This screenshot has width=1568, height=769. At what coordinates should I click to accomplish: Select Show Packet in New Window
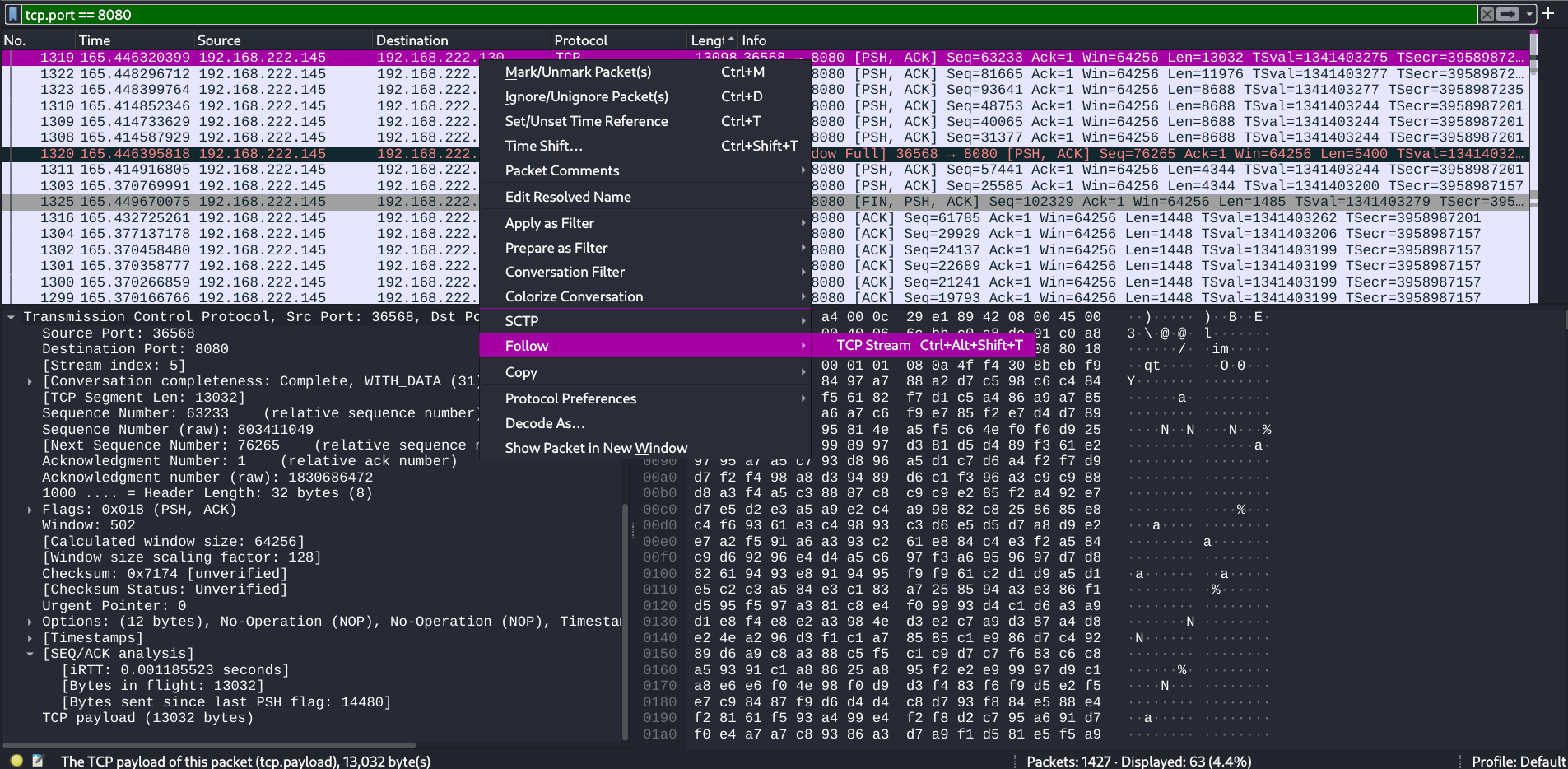[596, 448]
